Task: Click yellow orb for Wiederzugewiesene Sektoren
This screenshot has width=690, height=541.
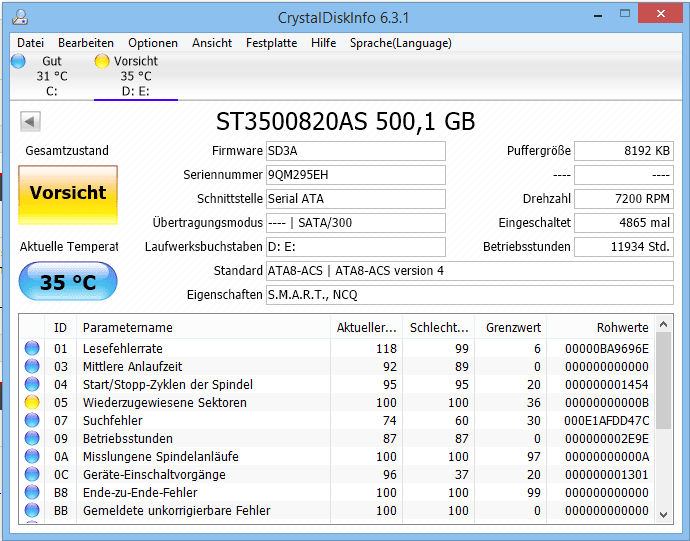Action: [x=32, y=402]
